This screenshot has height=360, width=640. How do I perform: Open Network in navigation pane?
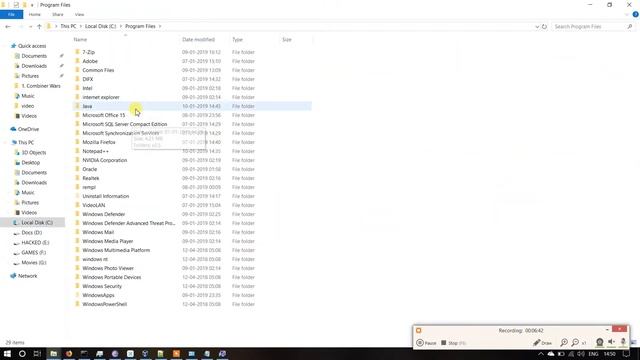pyautogui.click(x=27, y=276)
